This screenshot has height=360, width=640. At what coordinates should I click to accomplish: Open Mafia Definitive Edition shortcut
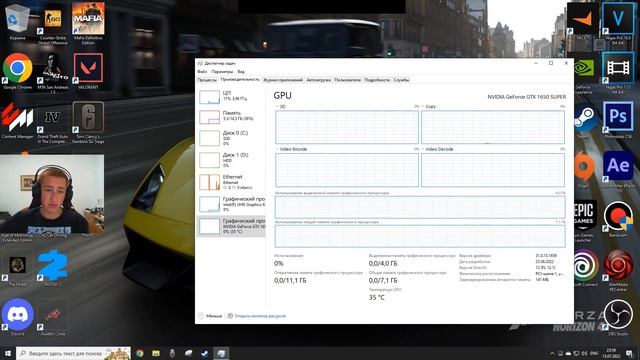[x=88, y=23]
